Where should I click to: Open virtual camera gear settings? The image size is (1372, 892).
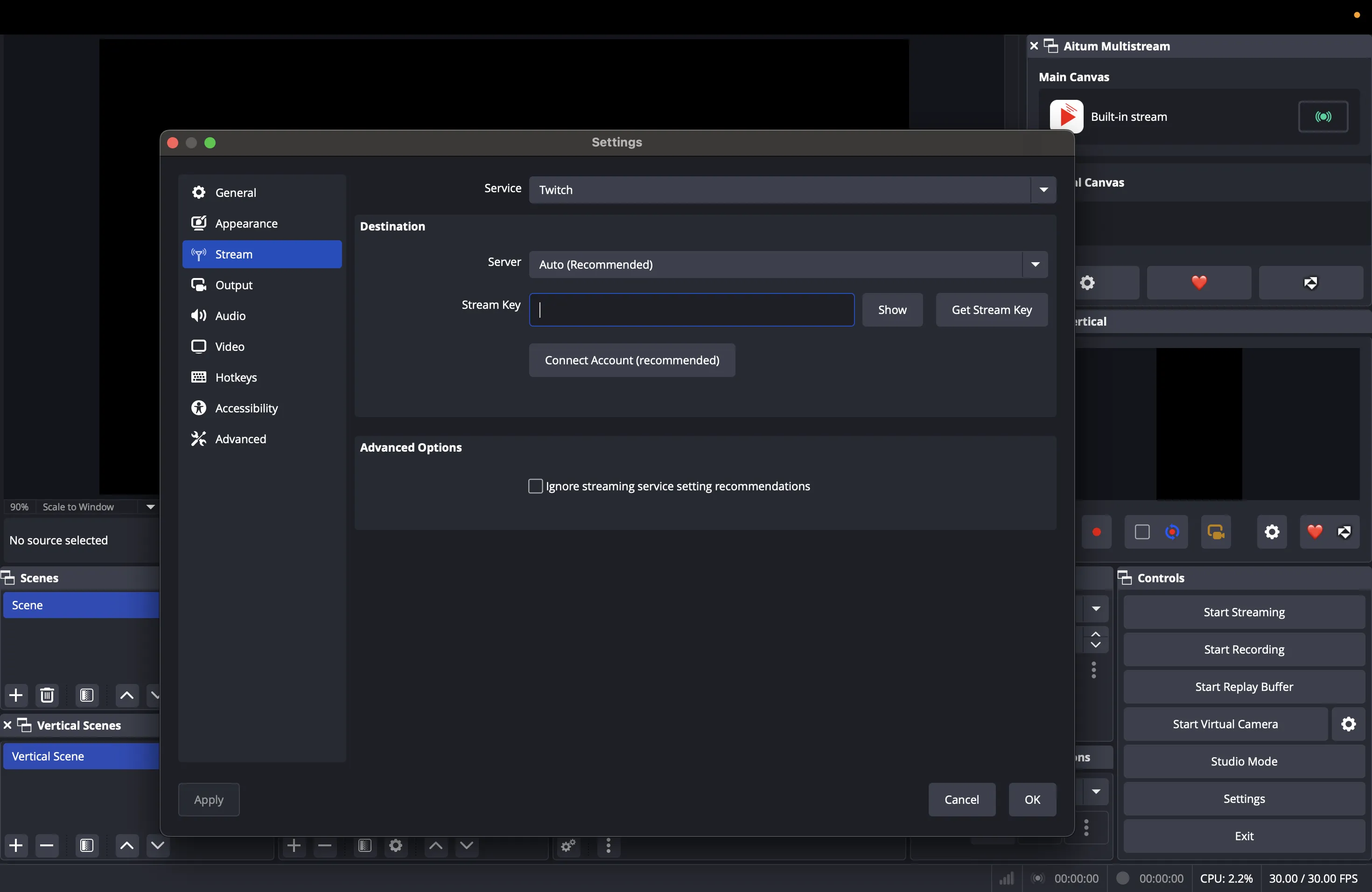pyautogui.click(x=1348, y=725)
